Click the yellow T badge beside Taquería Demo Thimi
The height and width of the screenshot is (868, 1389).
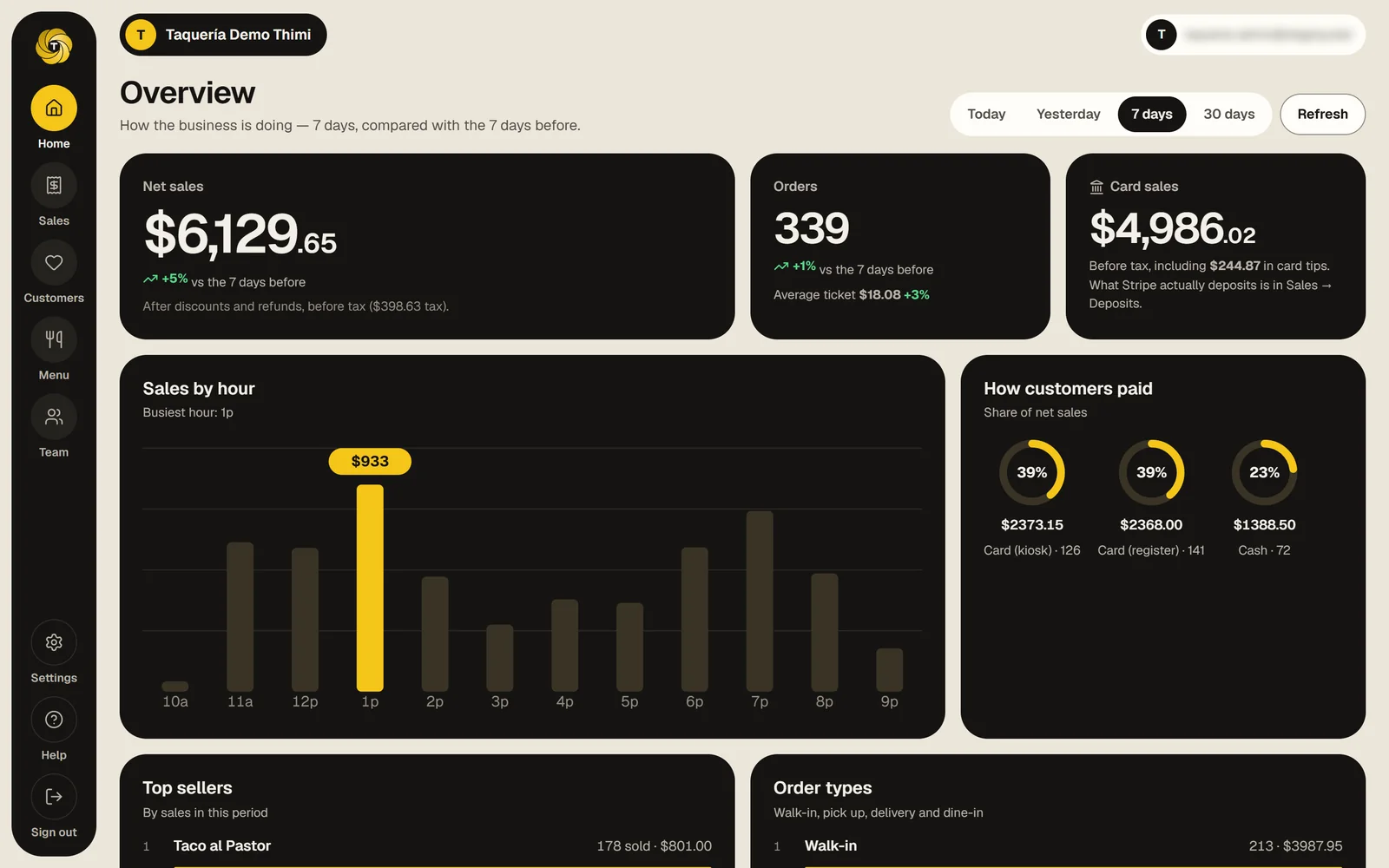(x=141, y=35)
